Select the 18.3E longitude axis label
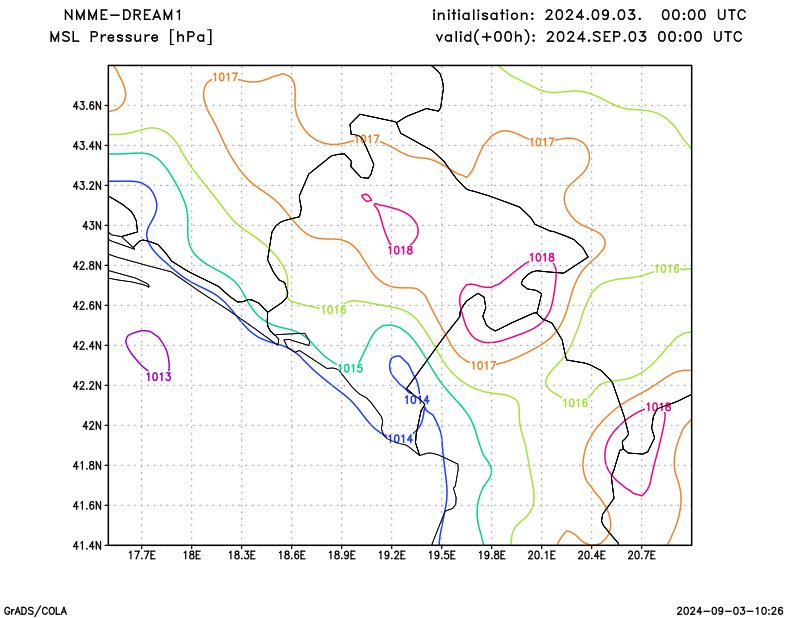This screenshot has width=800, height=618. point(242,555)
